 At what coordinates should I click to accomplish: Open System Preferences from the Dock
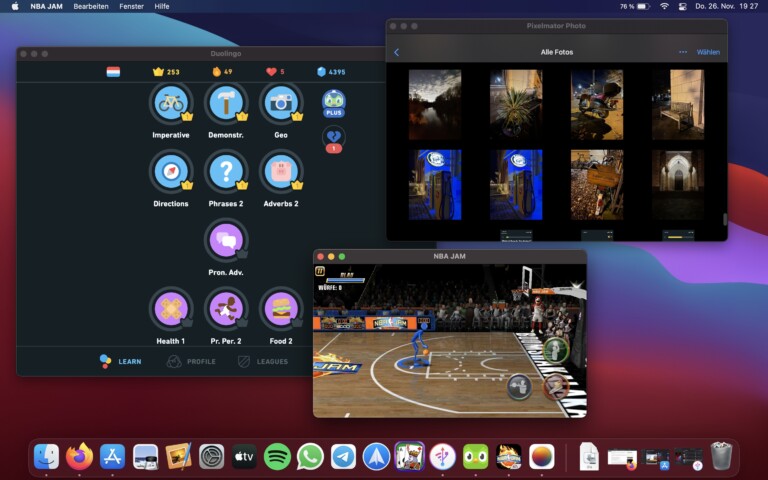[212, 456]
